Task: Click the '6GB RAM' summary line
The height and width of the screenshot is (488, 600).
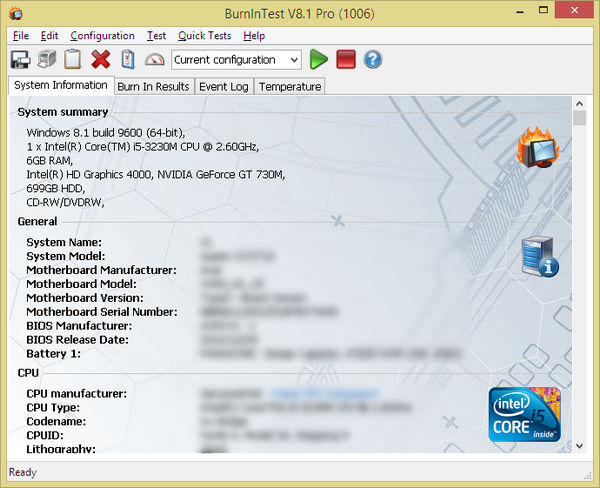Action: click(x=49, y=160)
